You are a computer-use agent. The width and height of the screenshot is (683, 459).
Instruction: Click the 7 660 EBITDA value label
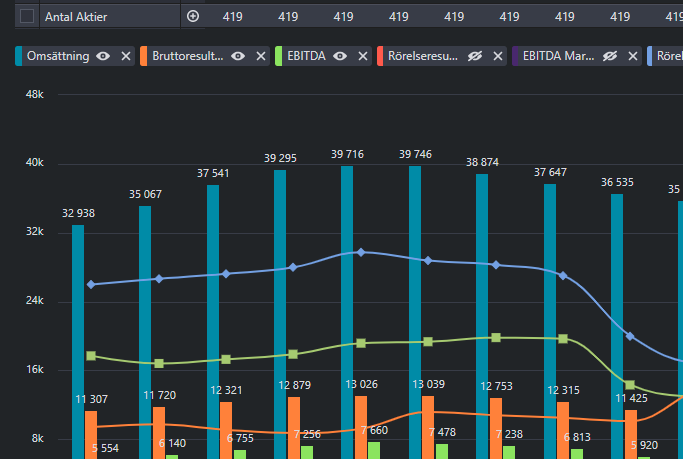point(374,430)
